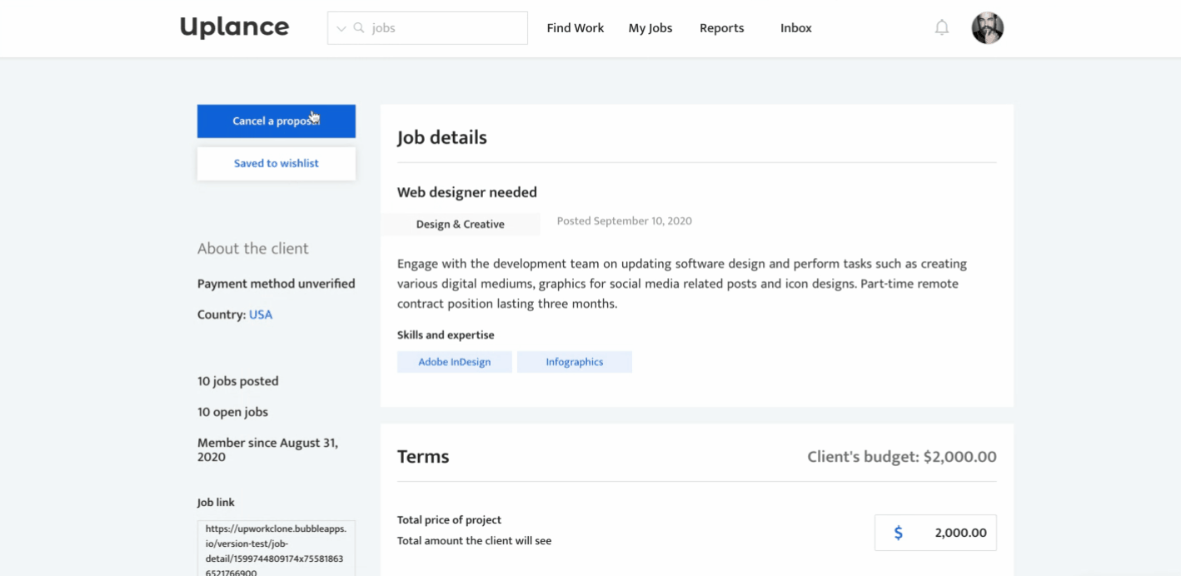Viewport: 1181px width, 576px height.
Task: Go to My Jobs
Action: [x=650, y=28]
